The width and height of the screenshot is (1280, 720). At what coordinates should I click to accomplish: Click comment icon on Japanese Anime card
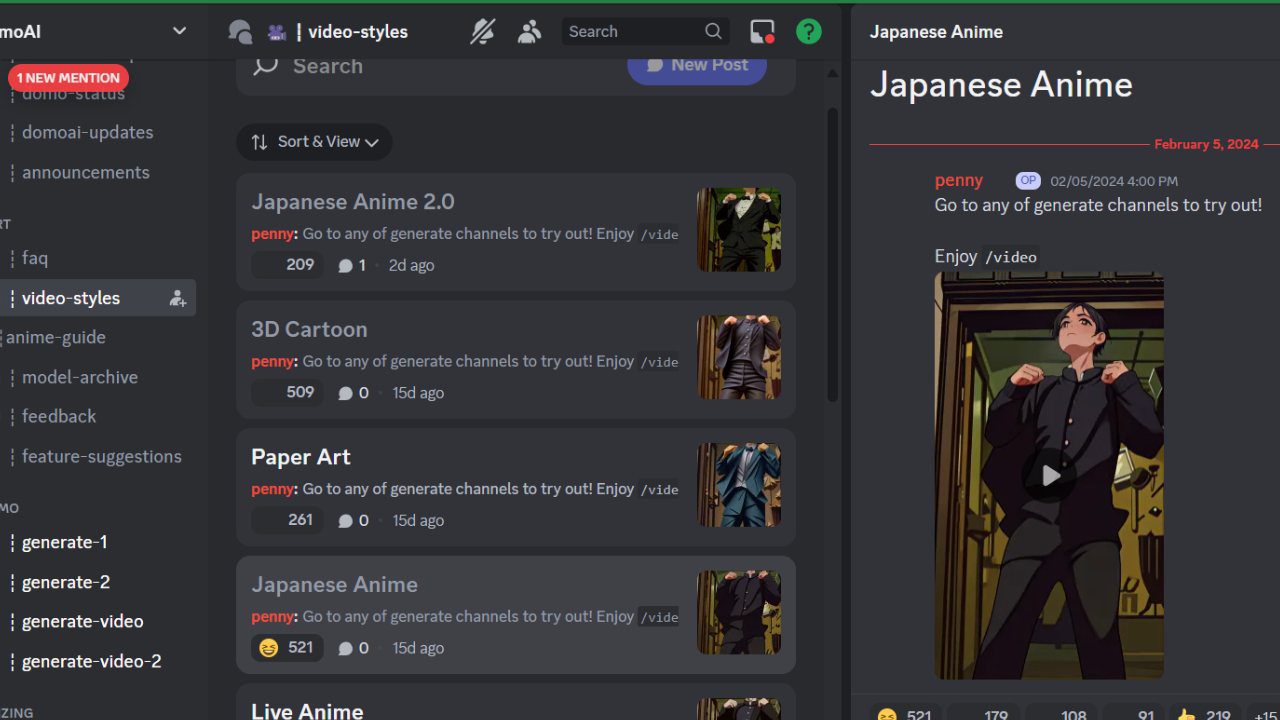click(x=346, y=648)
